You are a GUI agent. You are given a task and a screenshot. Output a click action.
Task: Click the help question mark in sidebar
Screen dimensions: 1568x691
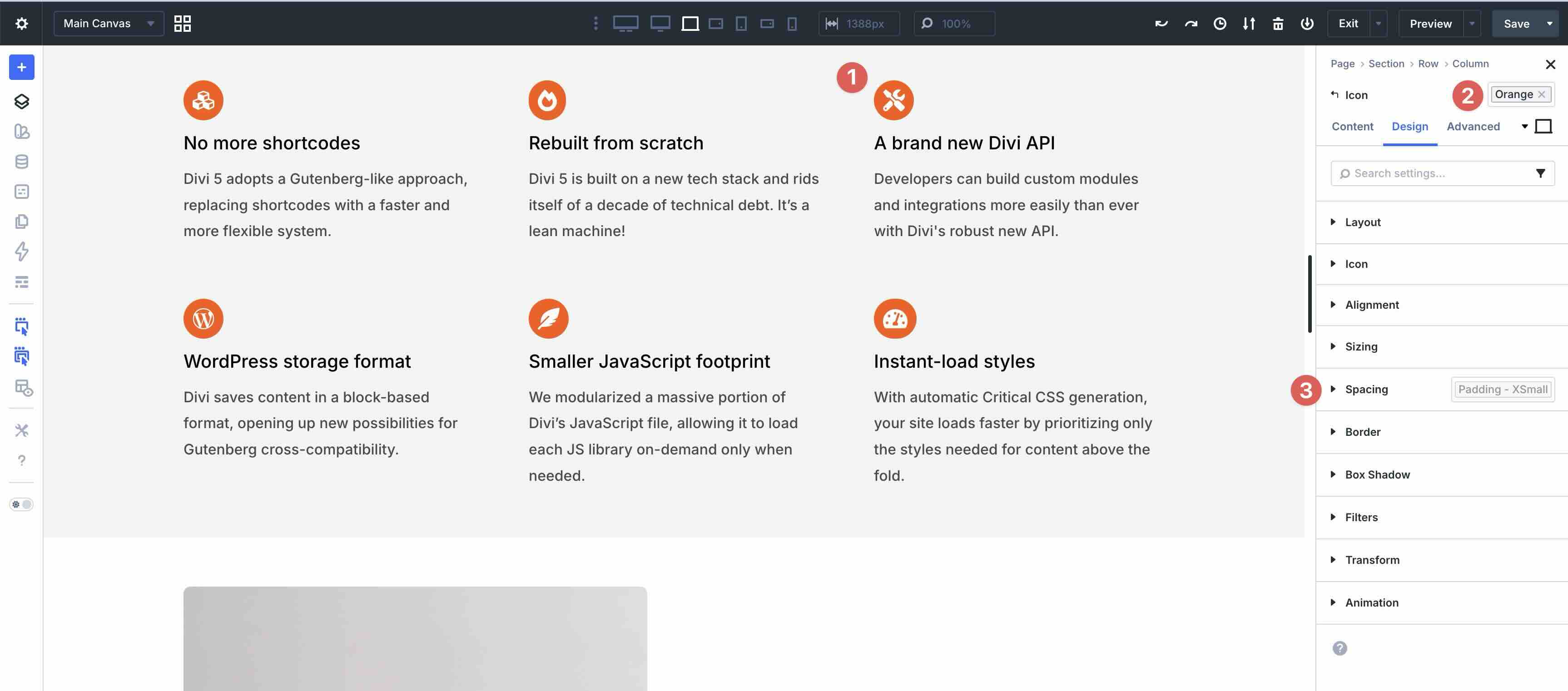pyautogui.click(x=21, y=460)
